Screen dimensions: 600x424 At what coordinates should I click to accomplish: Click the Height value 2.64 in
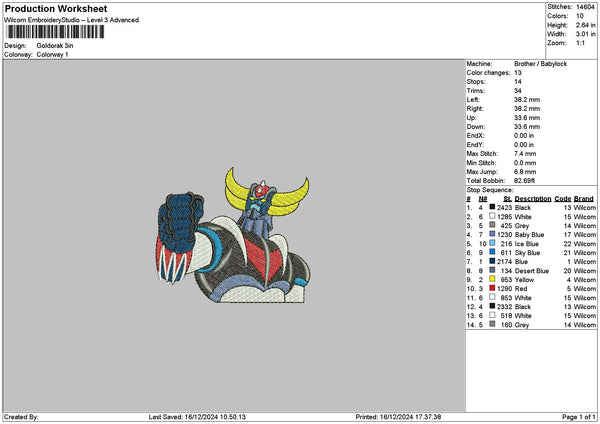coord(585,25)
